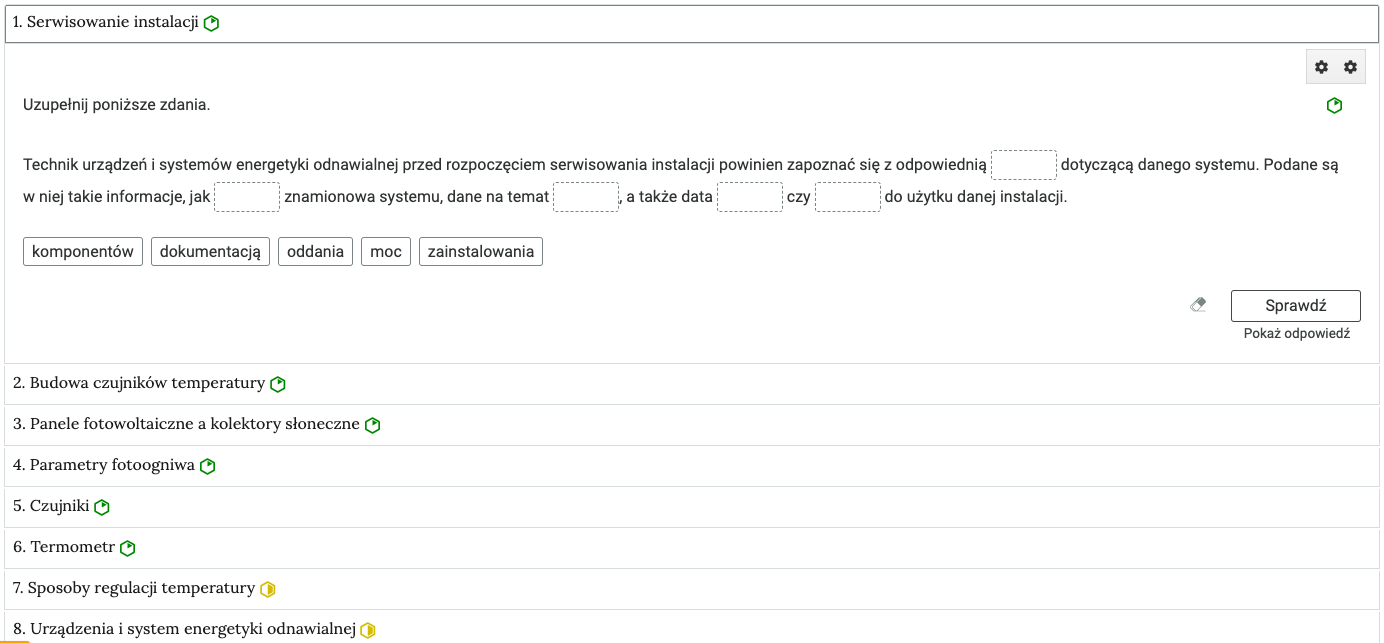The image size is (1384, 643).
Task: Select the word tile 'komponentów'
Action: tap(83, 252)
